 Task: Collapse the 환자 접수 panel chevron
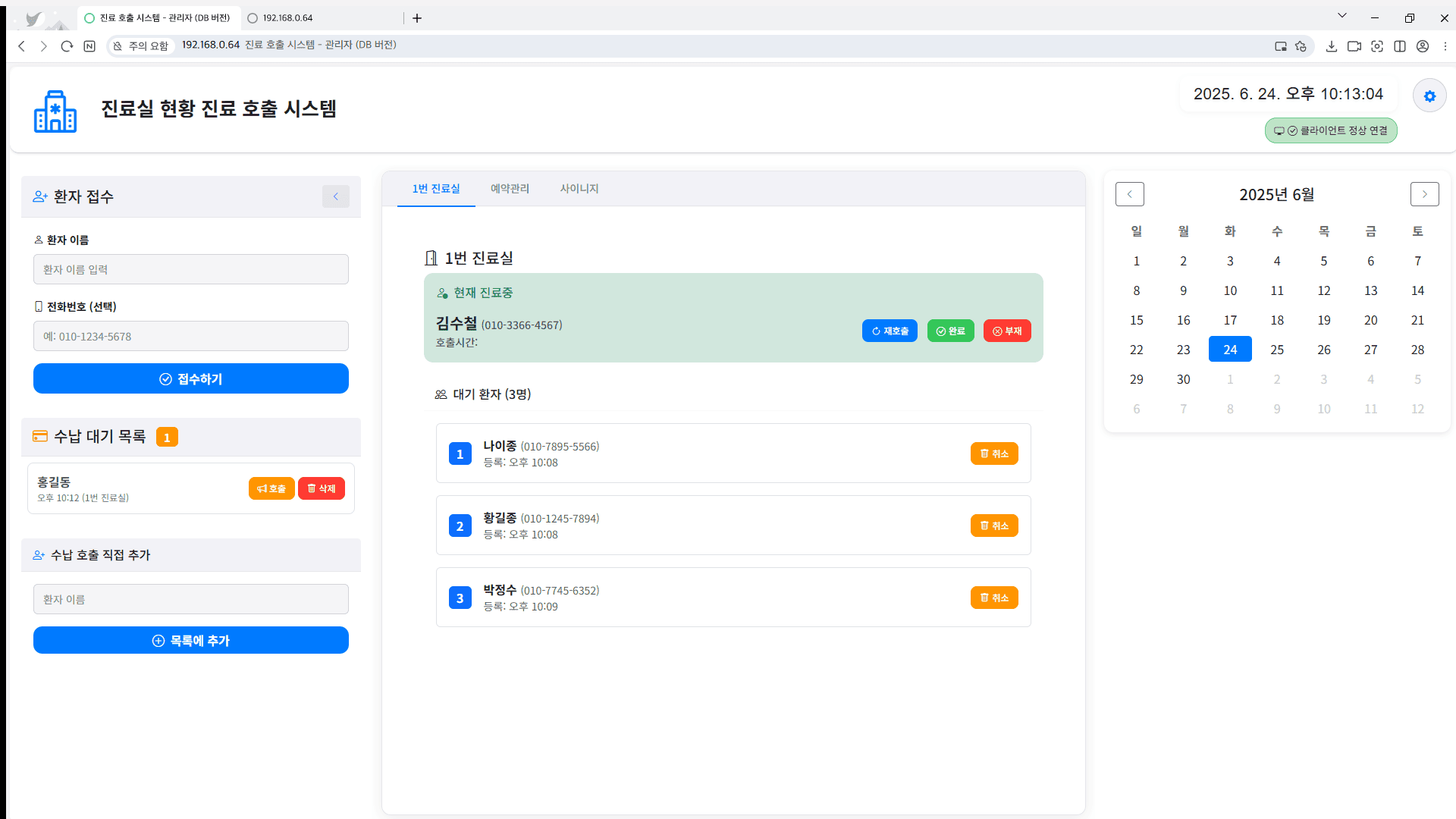tap(336, 196)
